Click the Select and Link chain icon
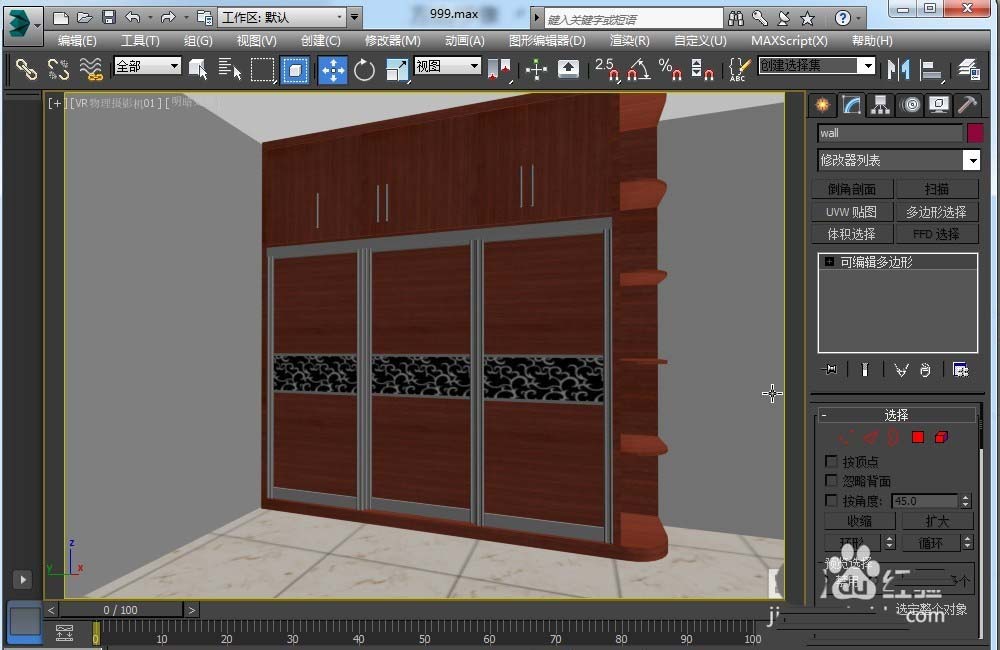The height and width of the screenshot is (650, 1000). coord(26,69)
